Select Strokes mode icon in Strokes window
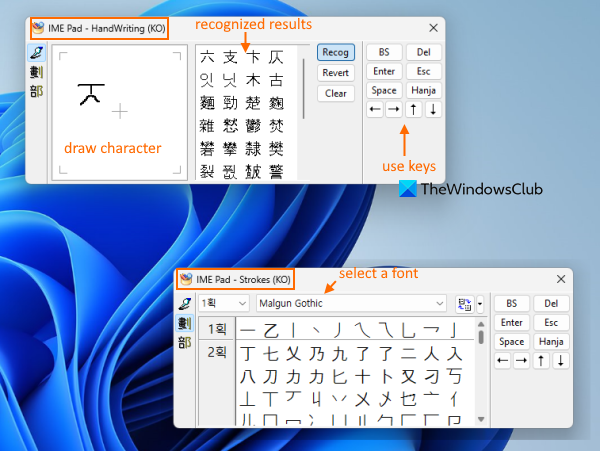This screenshot has width=600, height=451. [185, 323]
